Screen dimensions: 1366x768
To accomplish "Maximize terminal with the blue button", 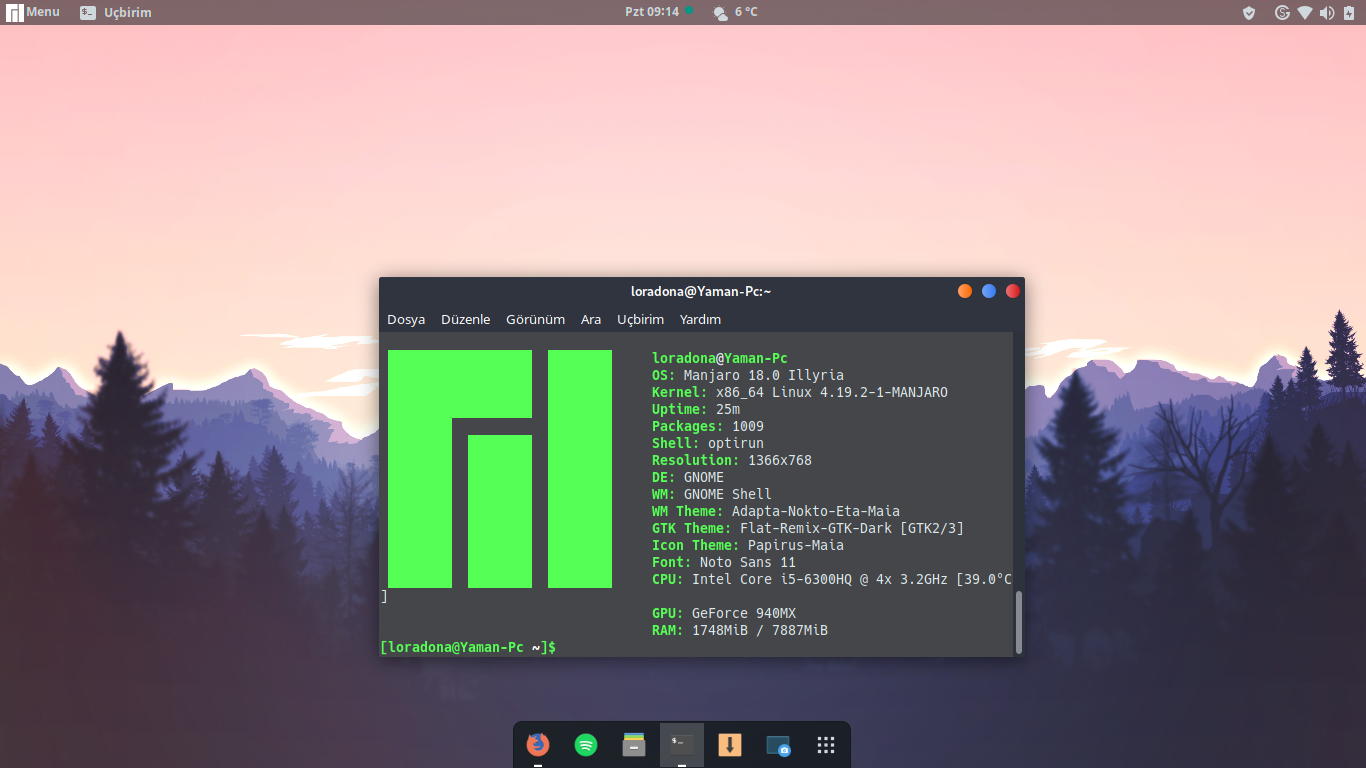I will pyautogui.click(x=989, y=291).
